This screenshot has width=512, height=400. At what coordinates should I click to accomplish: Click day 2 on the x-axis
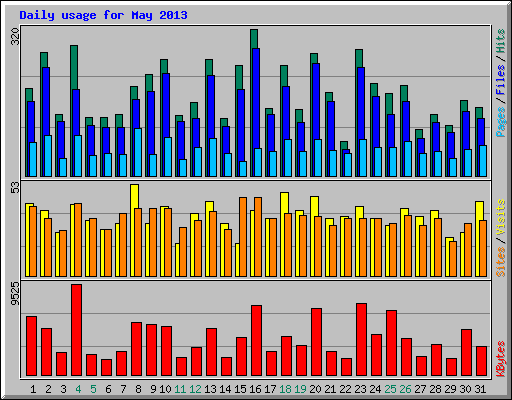pos(48,389)
